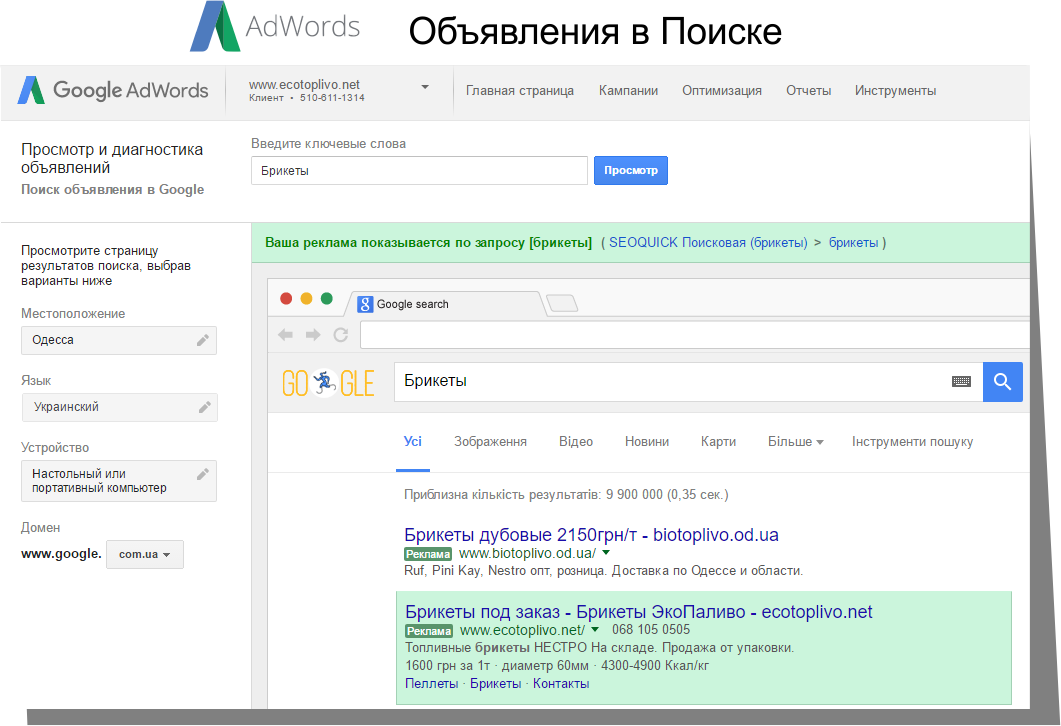The height and width of the screenshot is (726, 1061).
Task: Click the www.ecotoplivo.net account name
Action: 304,85
